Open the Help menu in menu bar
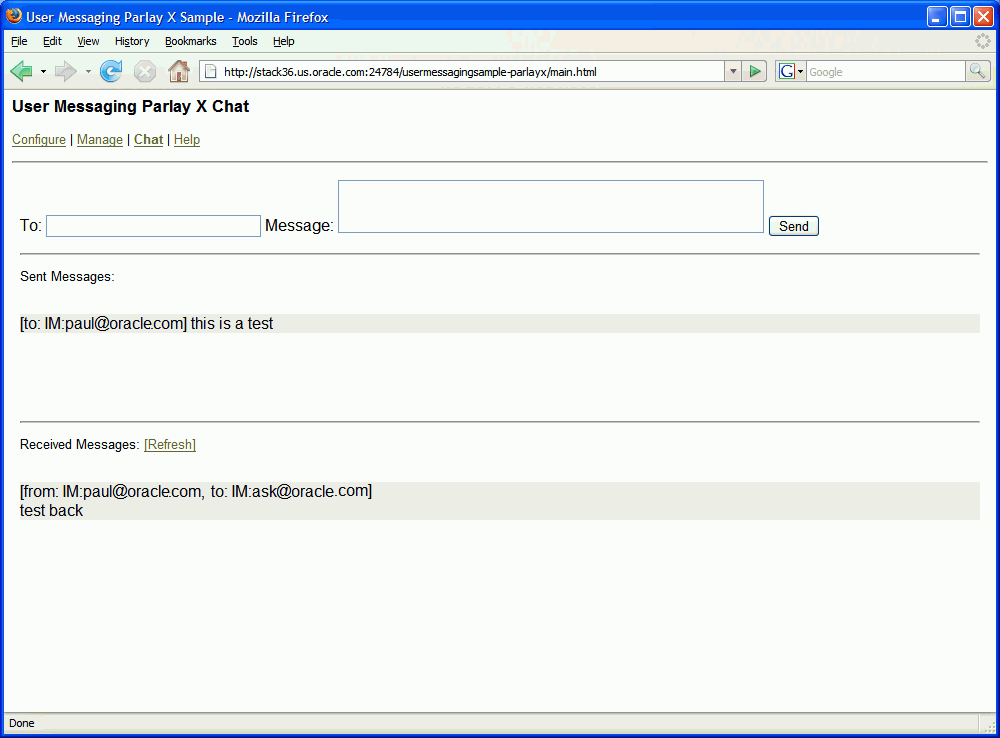 tap(284, 41)
